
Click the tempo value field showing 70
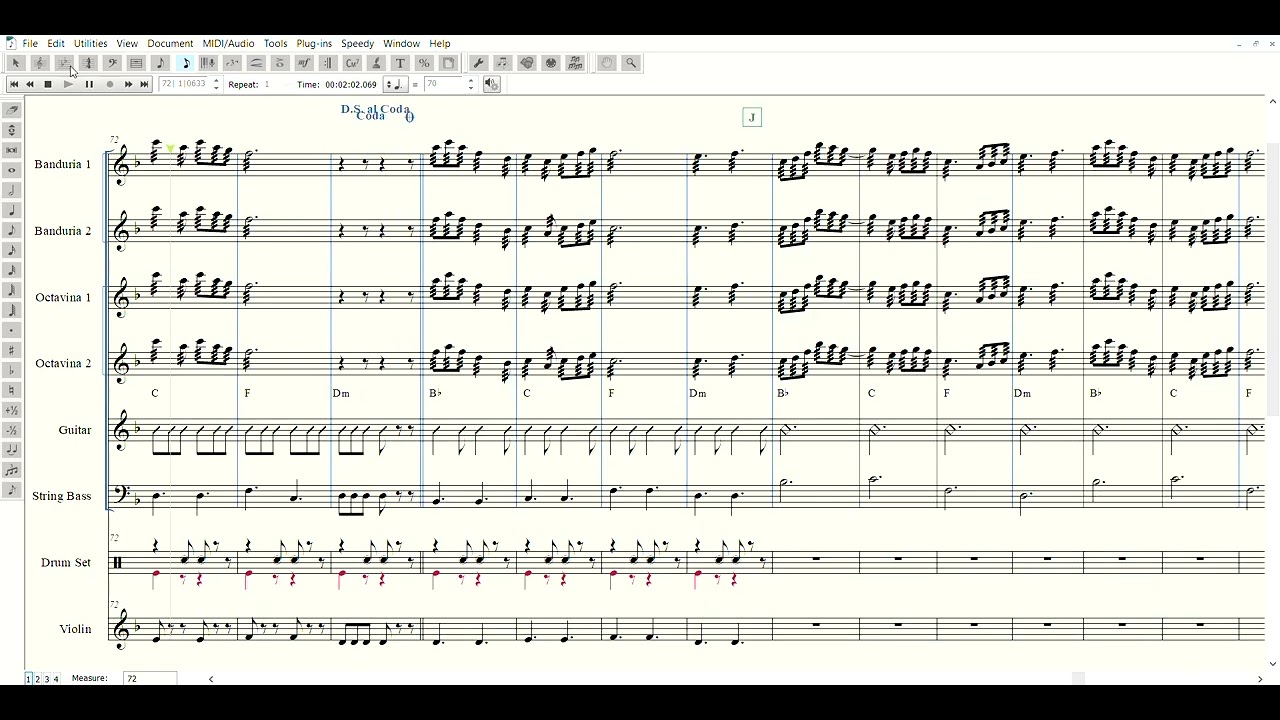coord(444,85)
